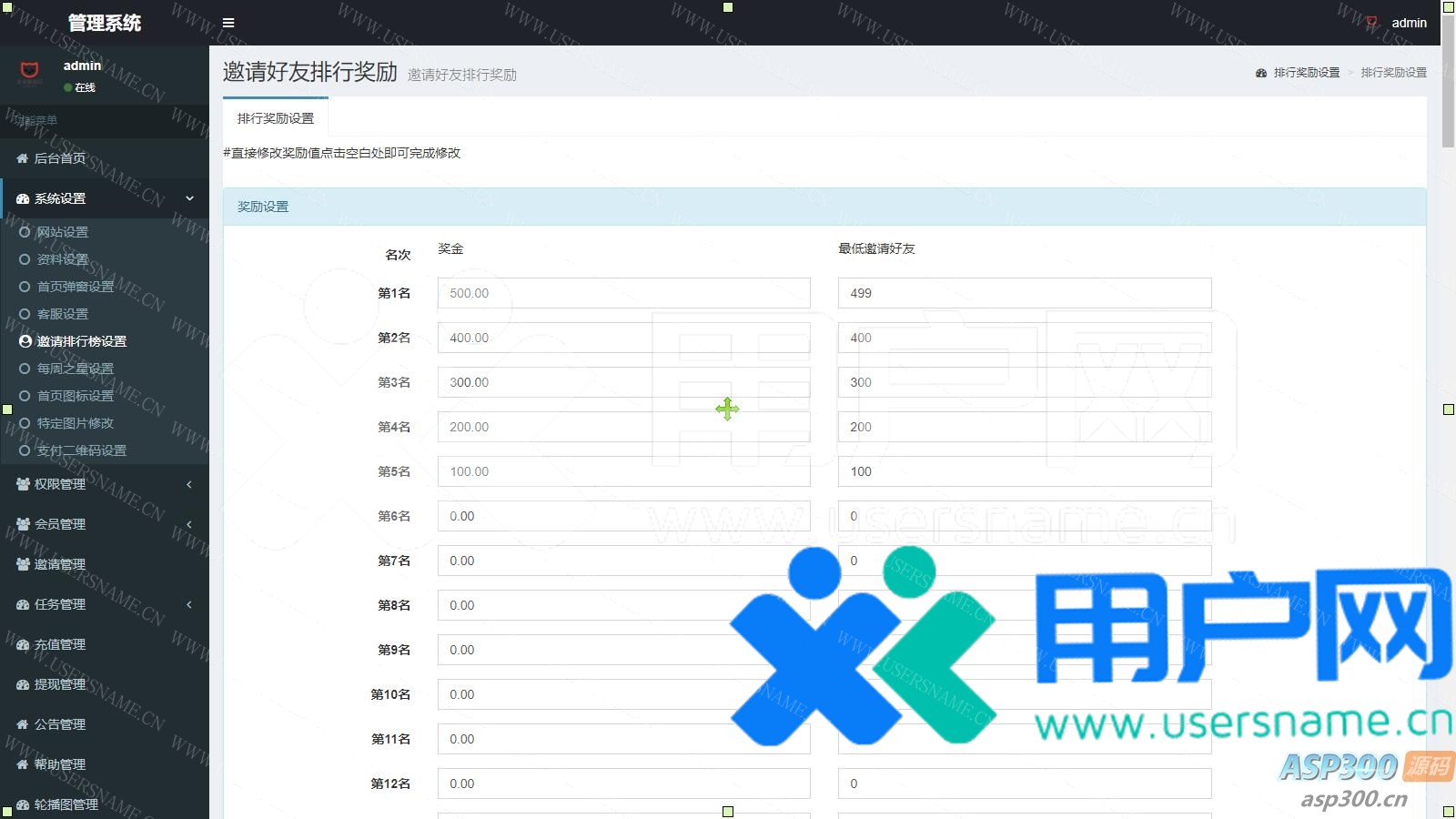
Task: Click the 第1名 minimum invite input field
Action: coord(1024,293)
